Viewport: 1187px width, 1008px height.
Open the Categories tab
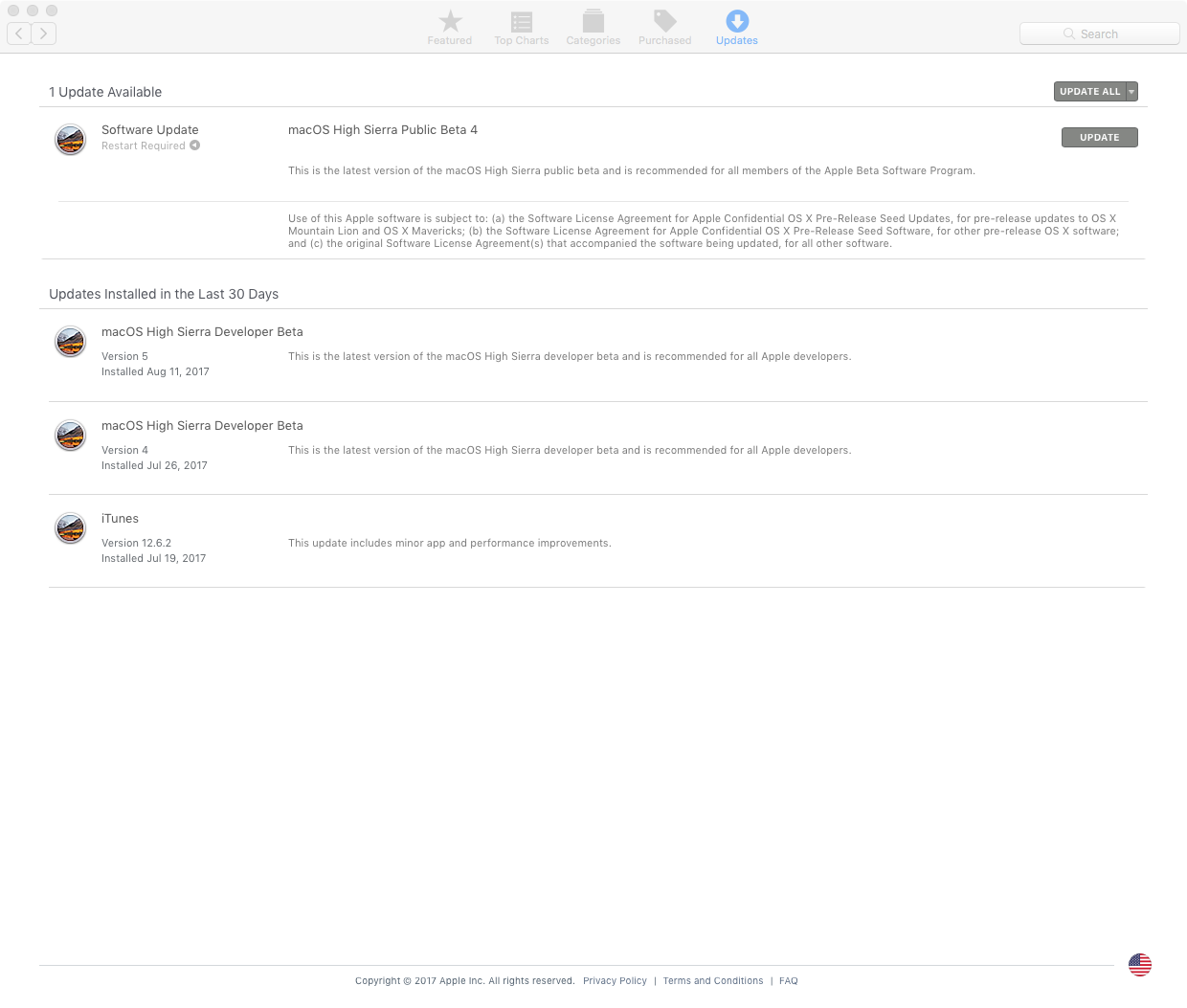[x=593, y=28]
